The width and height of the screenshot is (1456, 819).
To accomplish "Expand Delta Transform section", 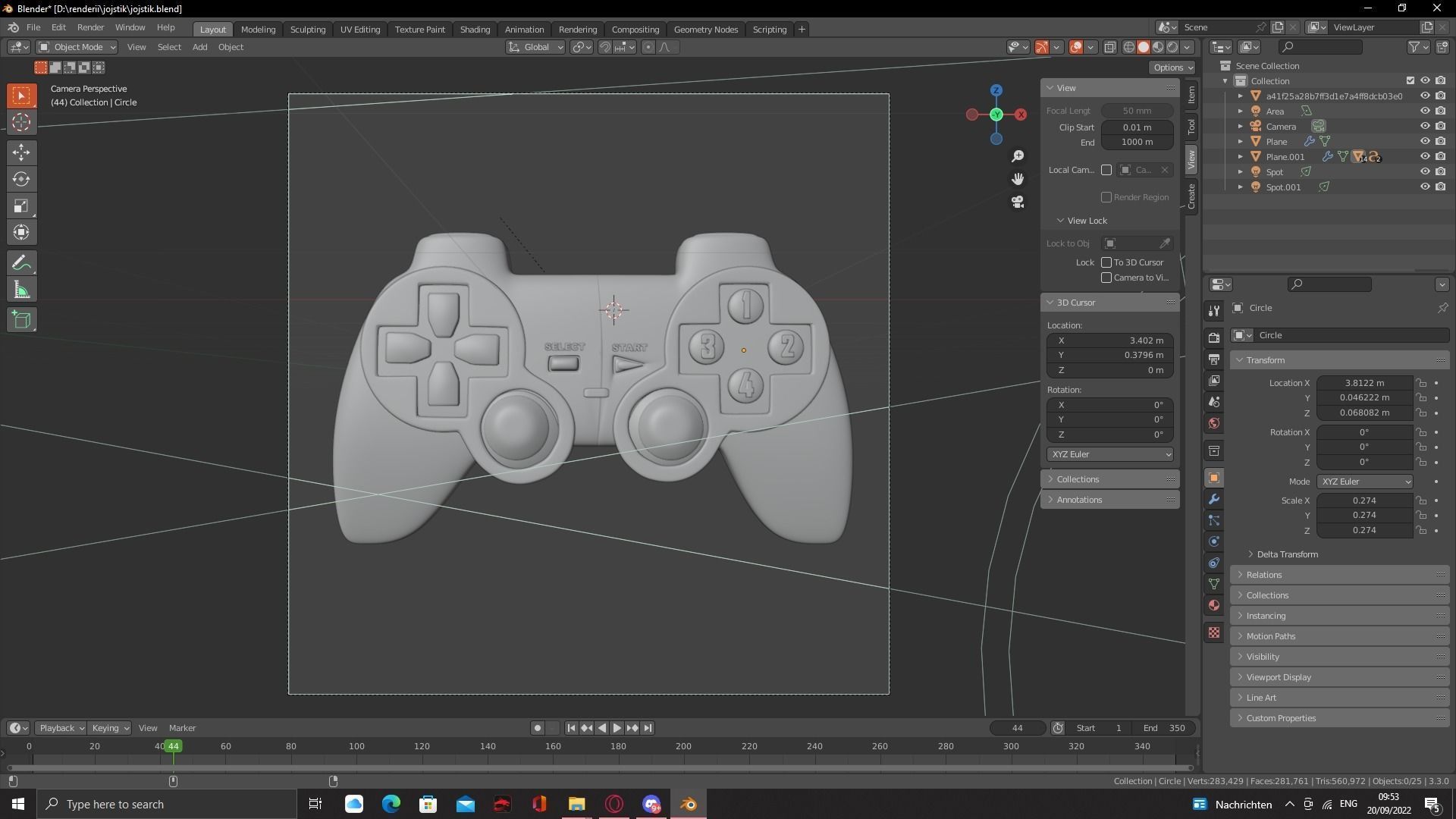I will click(1287, 554).
